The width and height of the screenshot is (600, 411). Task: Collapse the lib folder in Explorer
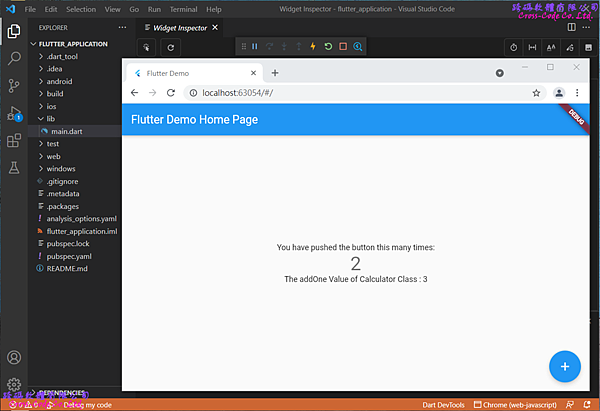(51, 119)
